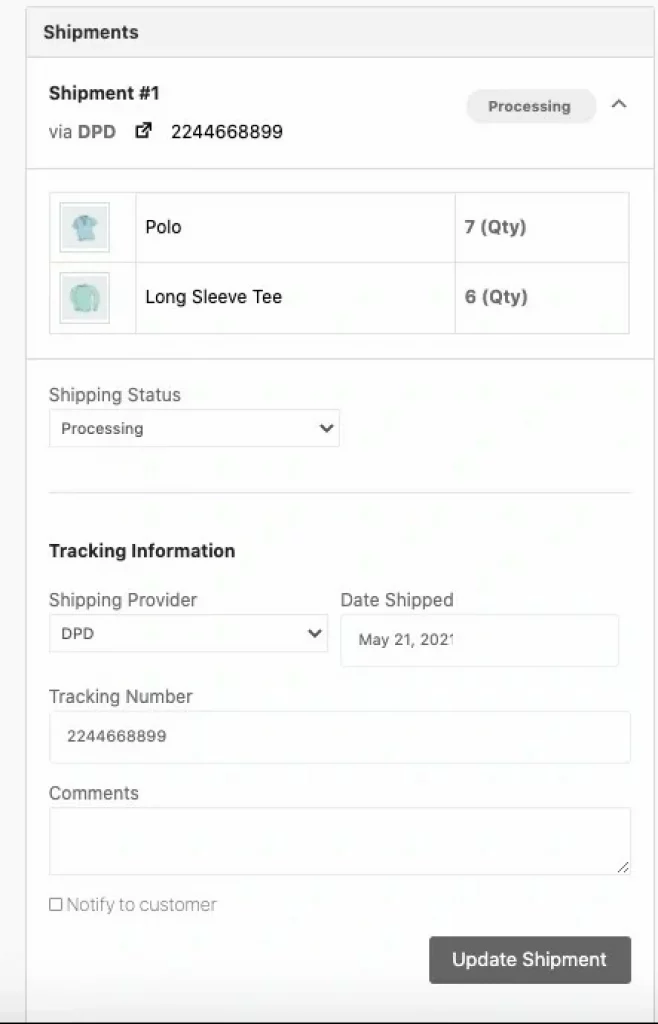Click the Update Shipment button

tap(530, 960)
